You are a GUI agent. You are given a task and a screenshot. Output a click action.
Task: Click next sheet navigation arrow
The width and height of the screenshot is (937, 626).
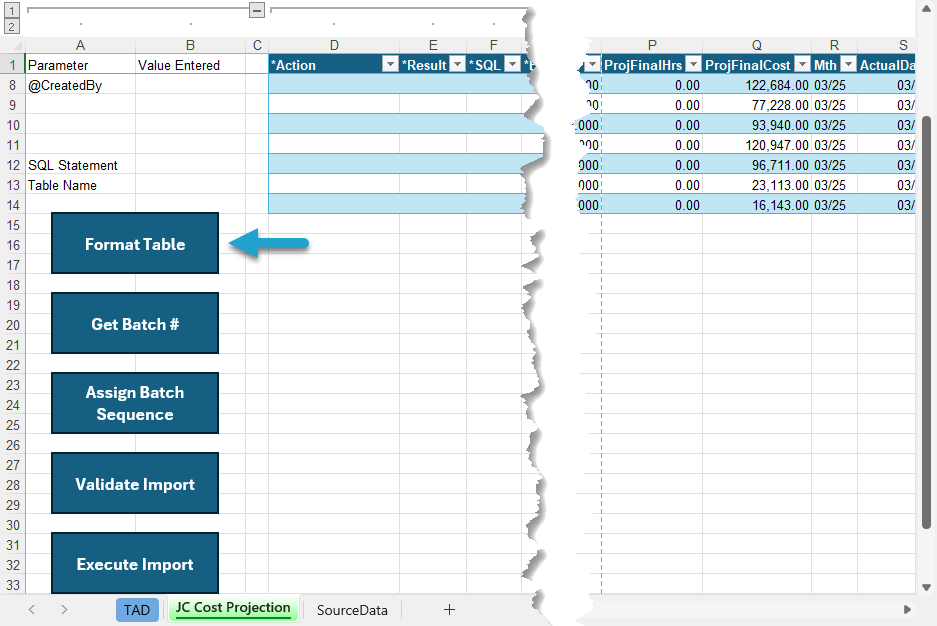pyautogui.click(x=63, y=609)
